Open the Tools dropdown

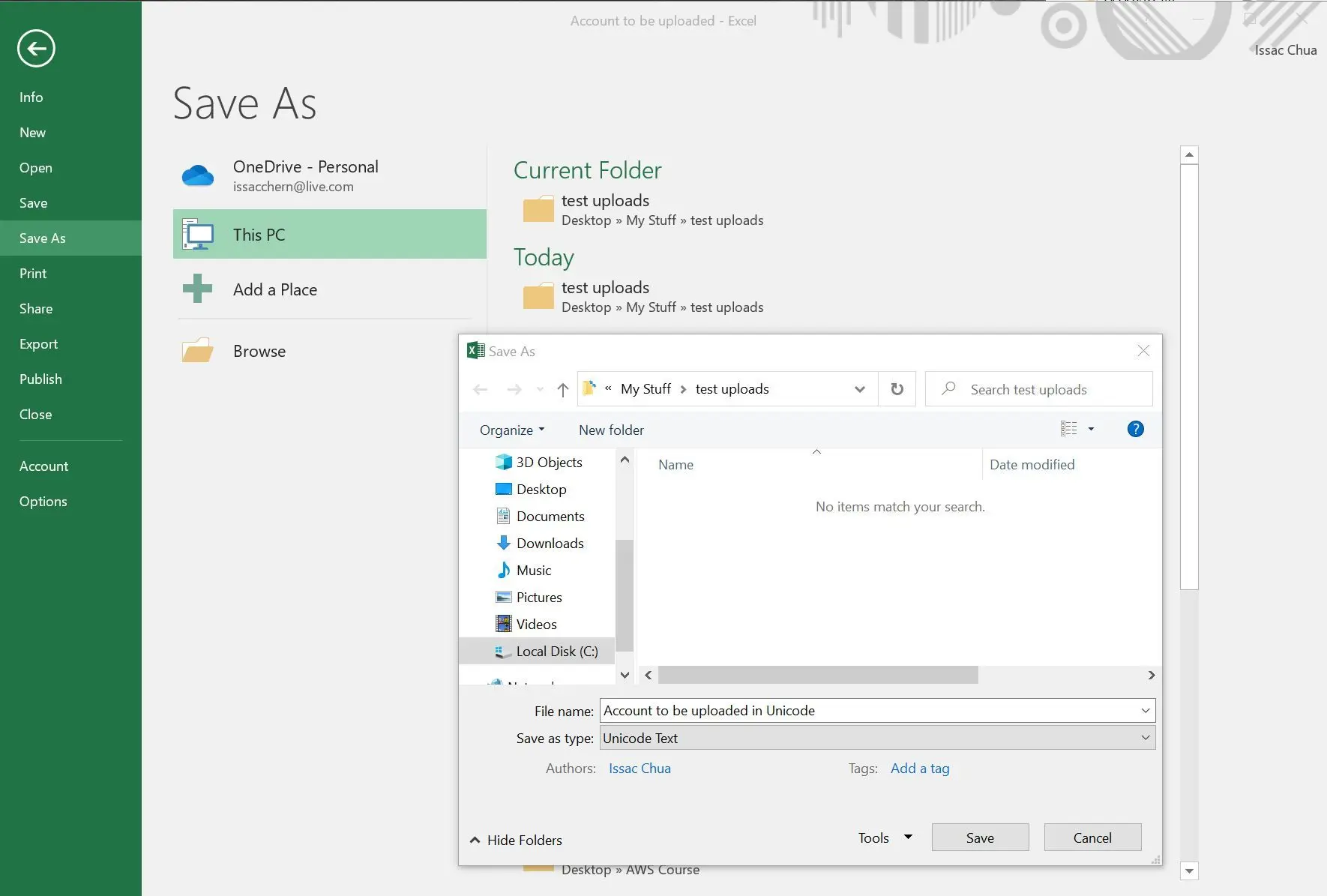(885, 838)
